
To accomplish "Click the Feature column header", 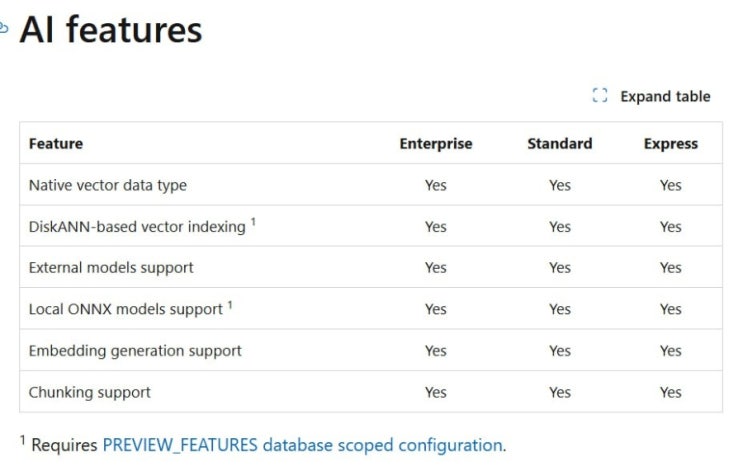I will 56,144.
